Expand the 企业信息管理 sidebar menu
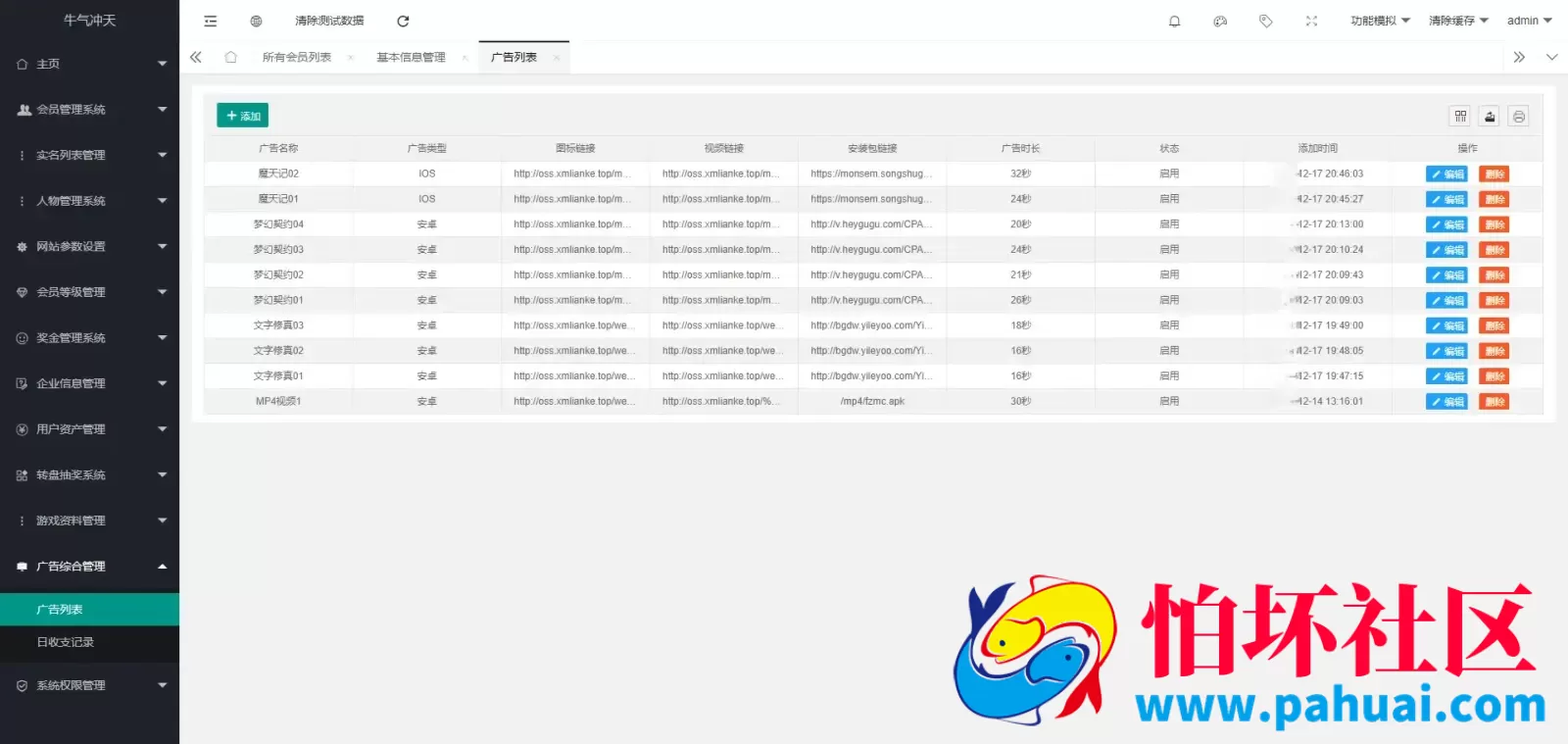This screenshot has height=744, width=1568. point(89,383)
